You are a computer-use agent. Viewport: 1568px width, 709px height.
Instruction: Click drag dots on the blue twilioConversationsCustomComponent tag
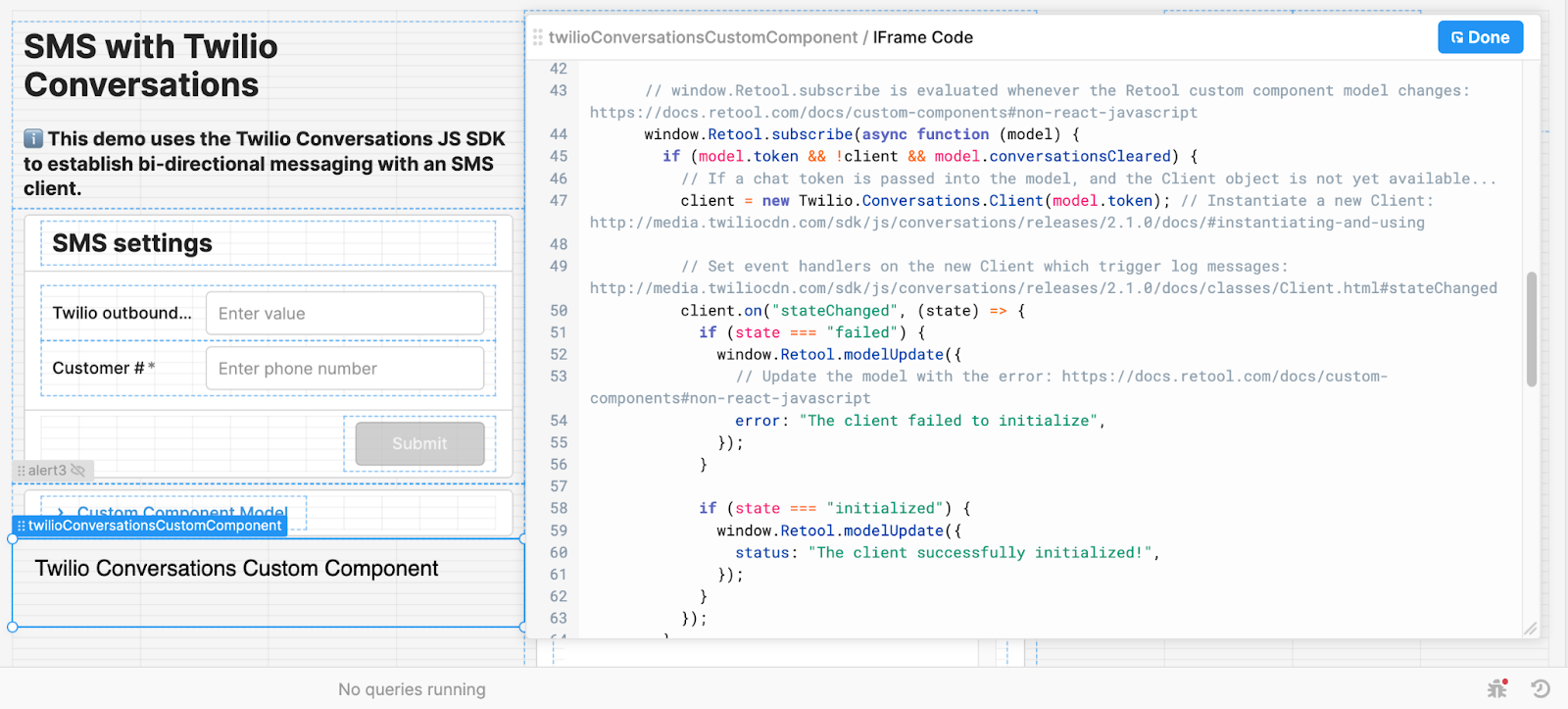coord(22,526)
